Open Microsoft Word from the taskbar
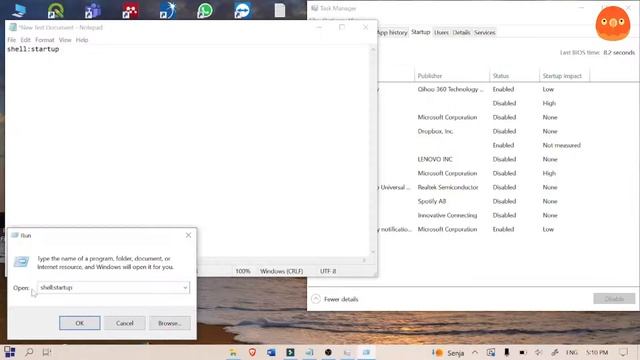 pos(271,352)
